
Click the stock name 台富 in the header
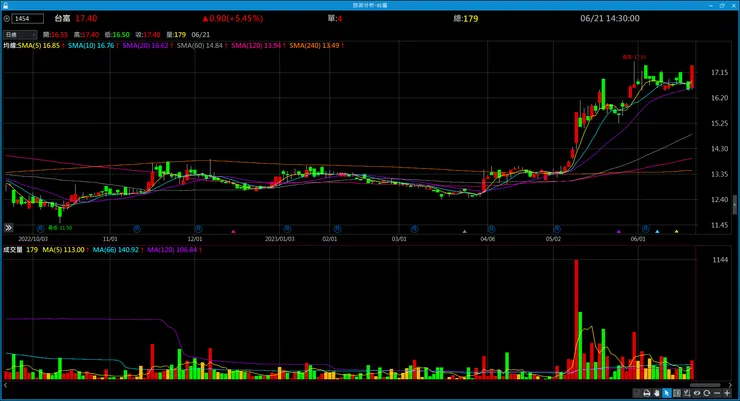(x=62, y=18)
